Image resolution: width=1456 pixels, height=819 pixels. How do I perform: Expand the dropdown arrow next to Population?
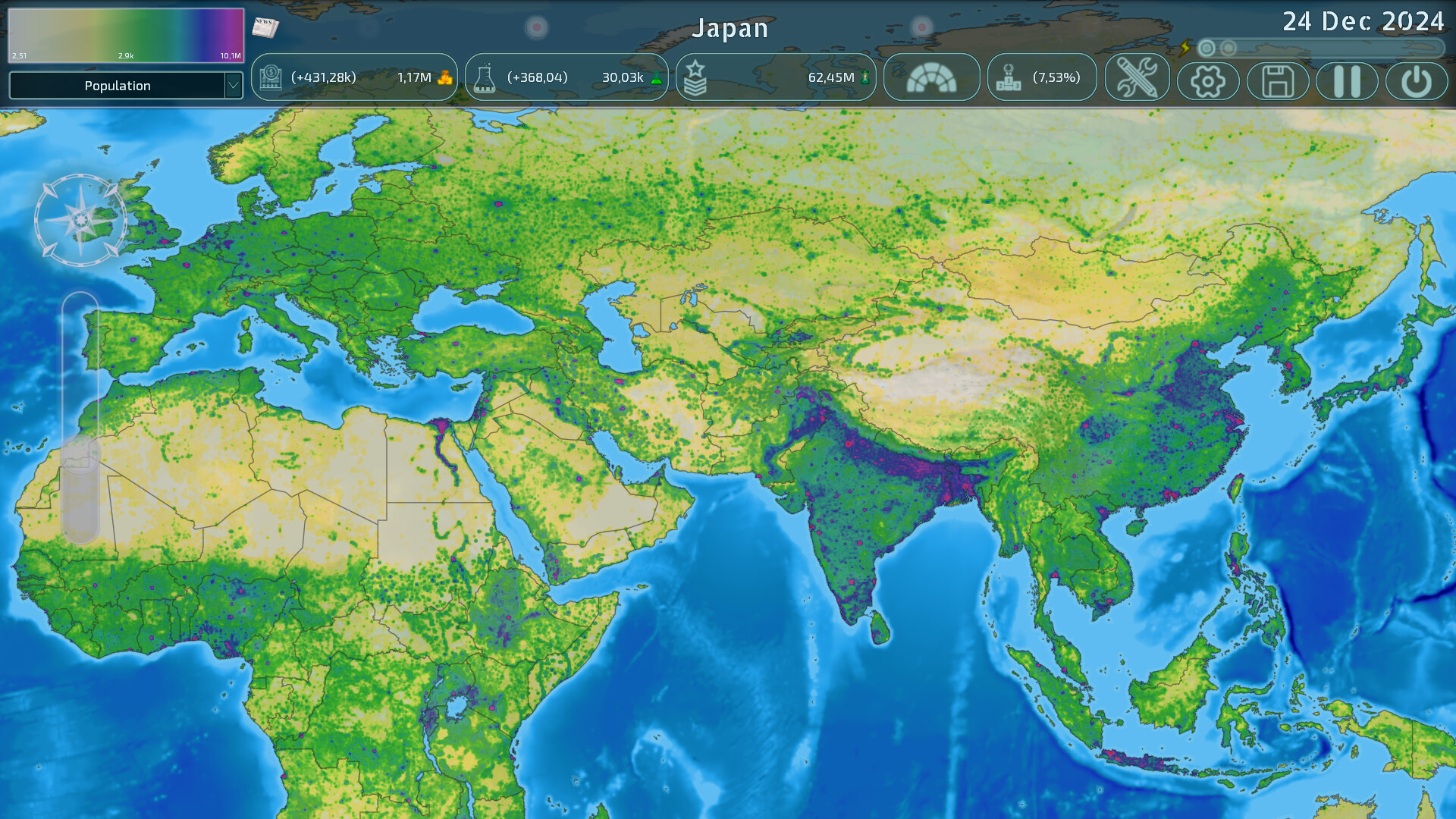pos(233,86)
